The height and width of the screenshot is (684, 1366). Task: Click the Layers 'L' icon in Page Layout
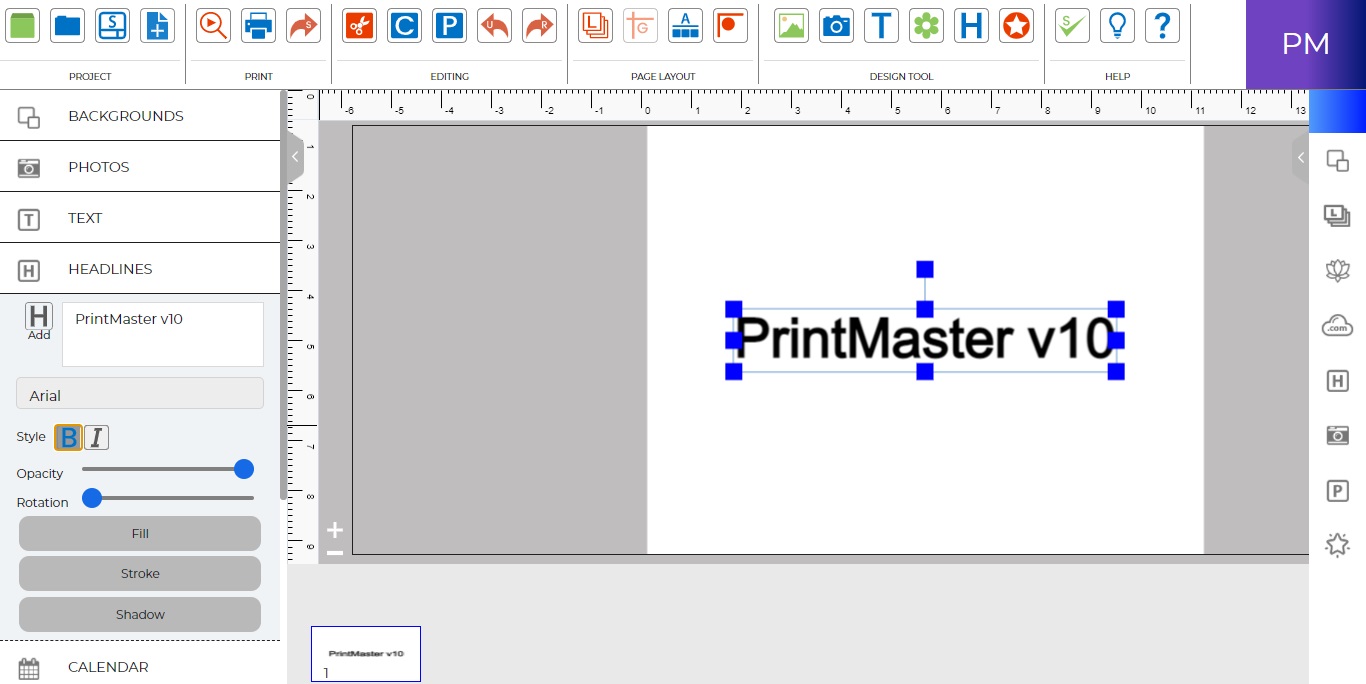(595, 25)
